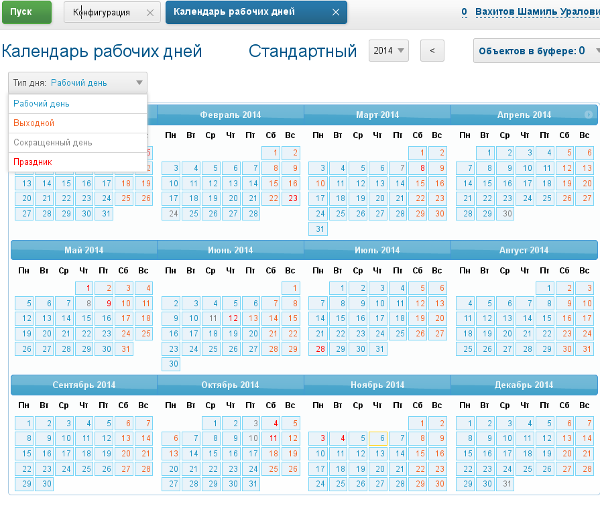
Task: Click December 31, 2014 day cell
Action: point(506,483)
